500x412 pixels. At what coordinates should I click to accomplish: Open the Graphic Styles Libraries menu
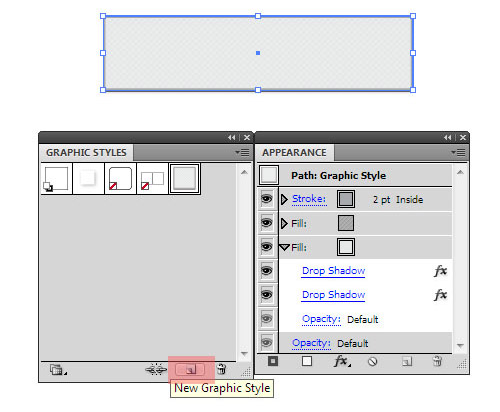pyautogui.click(x=58, y=370)
